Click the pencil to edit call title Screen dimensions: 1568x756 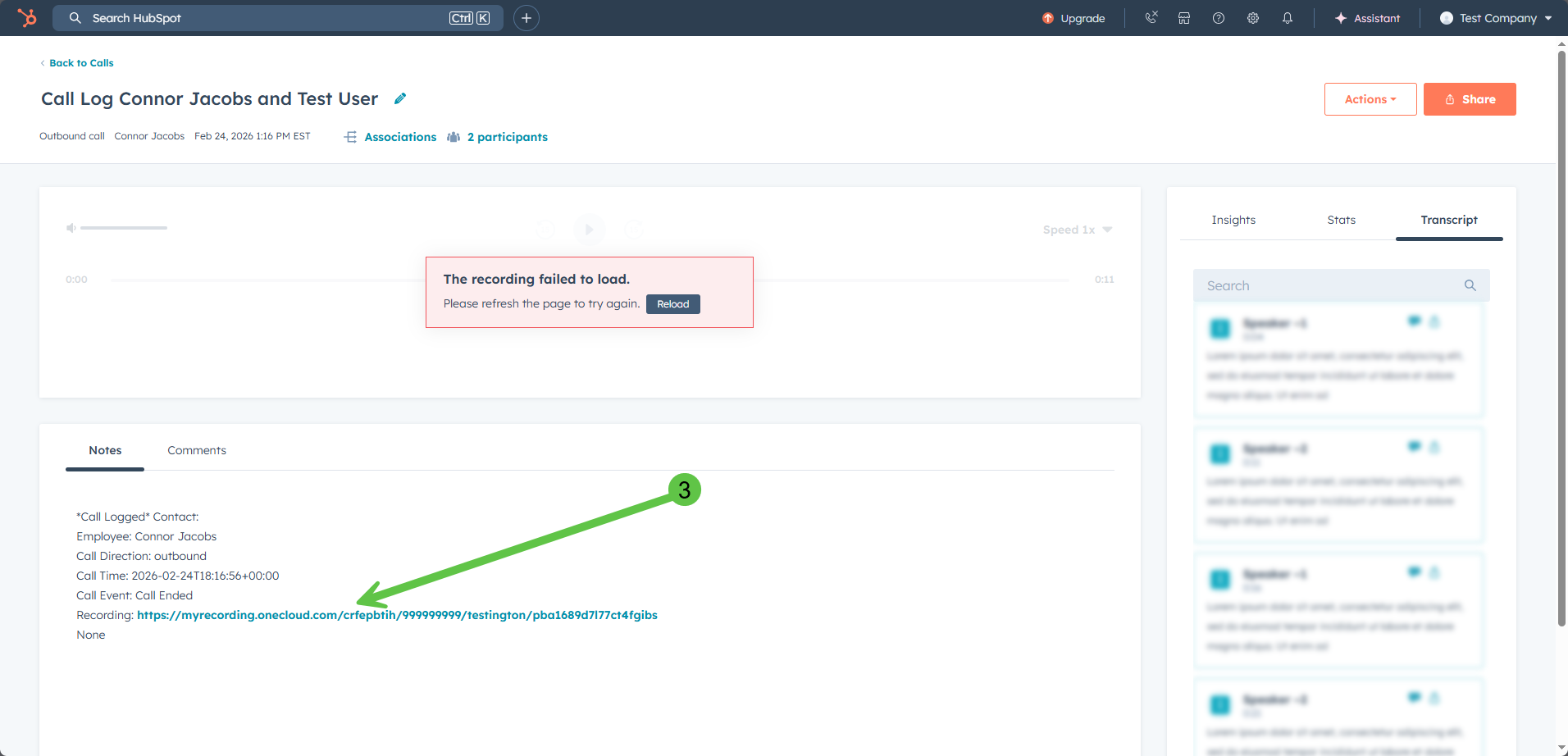(400, 98)
